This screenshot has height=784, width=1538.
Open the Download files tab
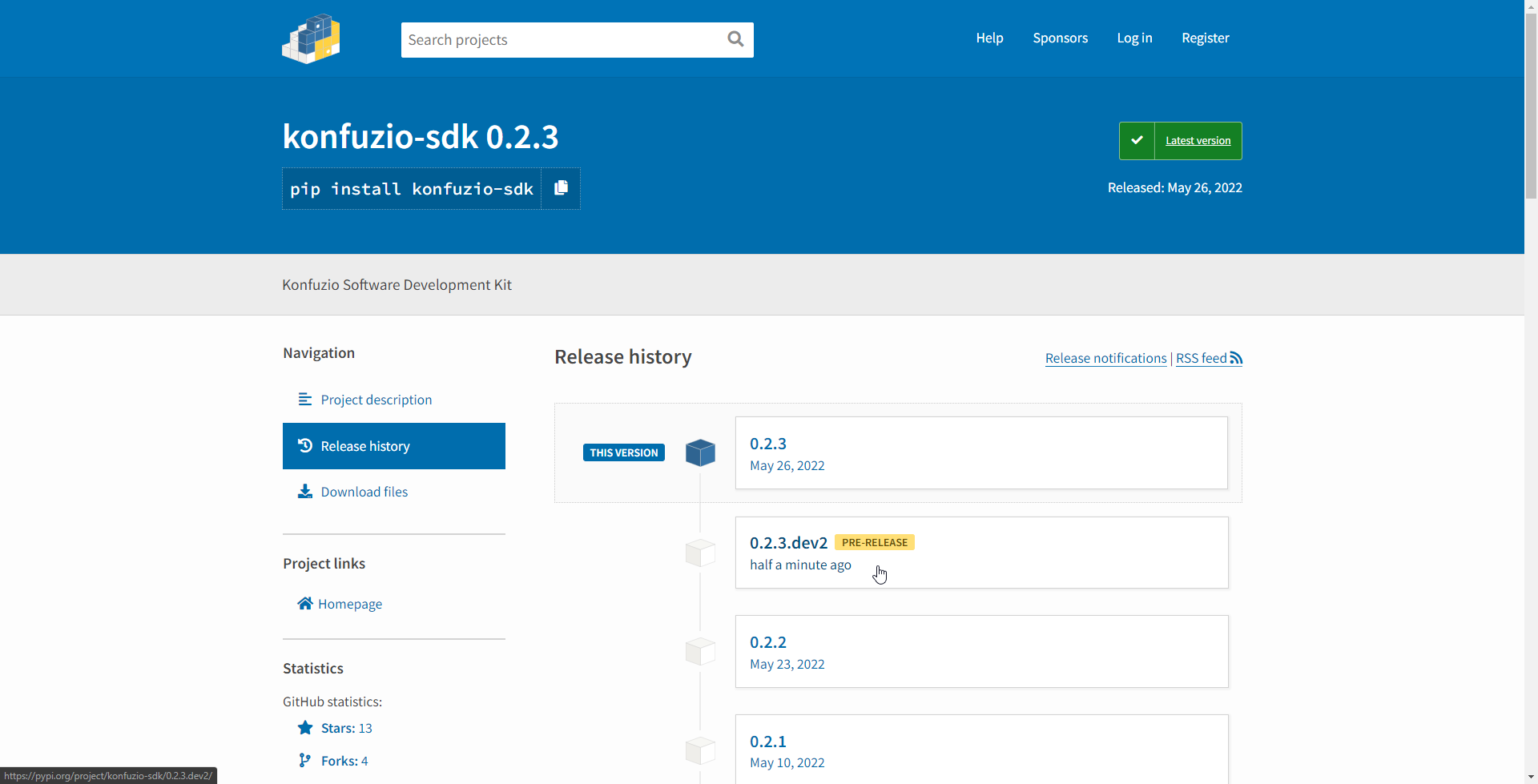[394, 492]
